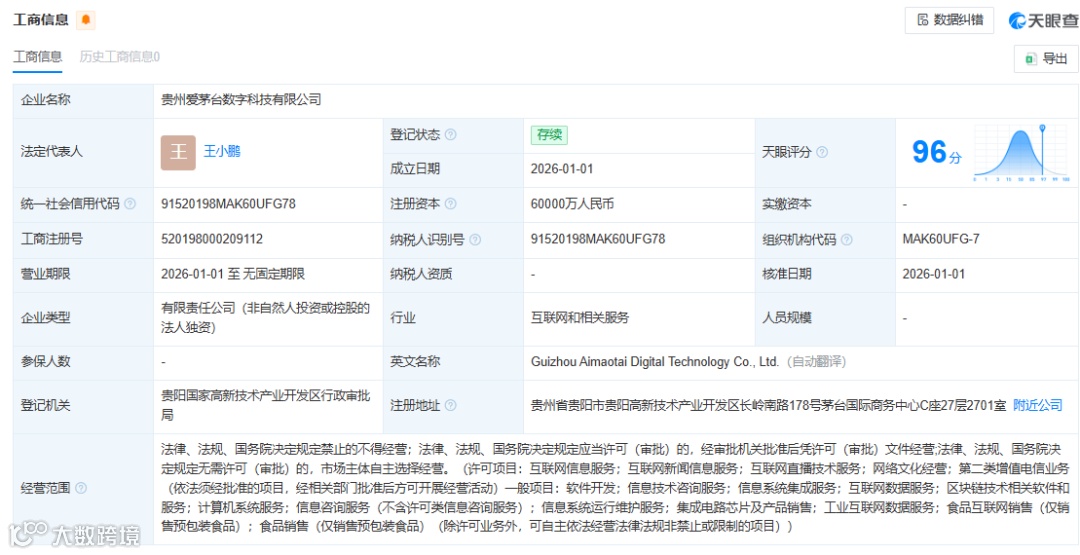Open legal representative 王小鹏 link
1080x555 pixels.
pyautogui.click(x=222, y=151)
